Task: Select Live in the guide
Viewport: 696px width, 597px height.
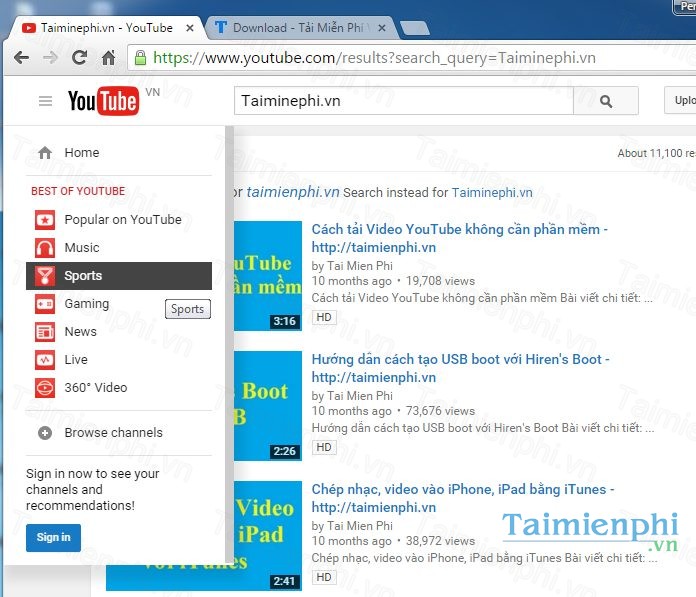Action: click(119, 360)
